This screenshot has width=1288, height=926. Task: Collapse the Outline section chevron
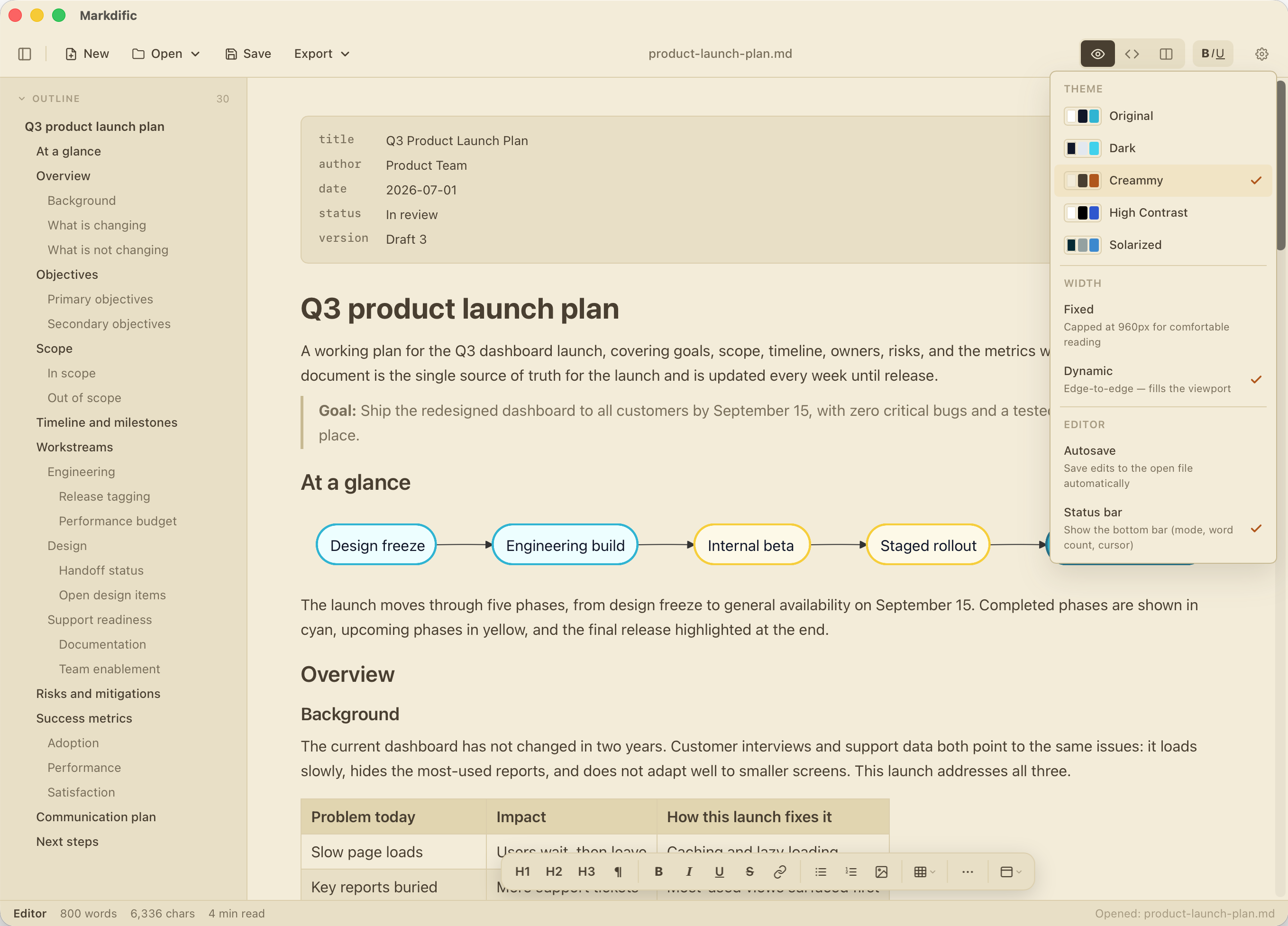tap(22, 98)
